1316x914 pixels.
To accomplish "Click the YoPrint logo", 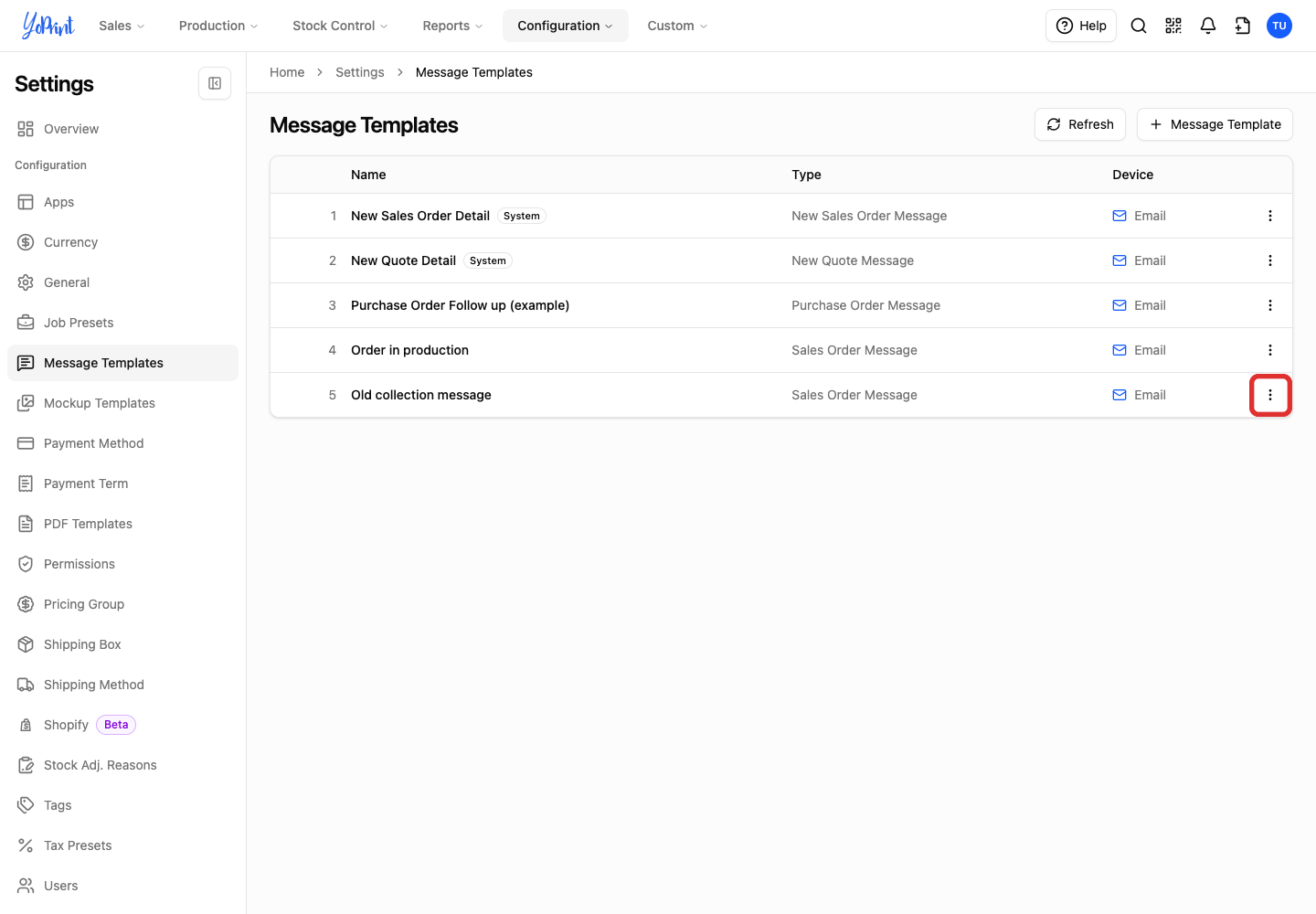I will [48, 26].
